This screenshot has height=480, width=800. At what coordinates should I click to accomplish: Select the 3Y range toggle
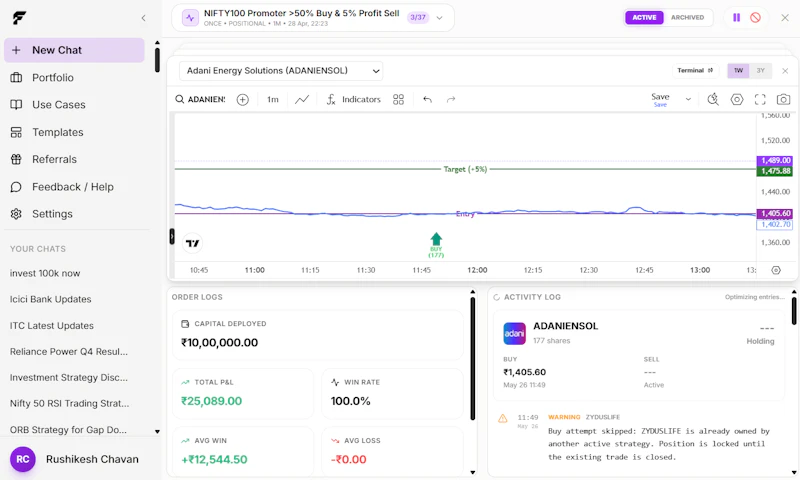(x=761, y=70)
